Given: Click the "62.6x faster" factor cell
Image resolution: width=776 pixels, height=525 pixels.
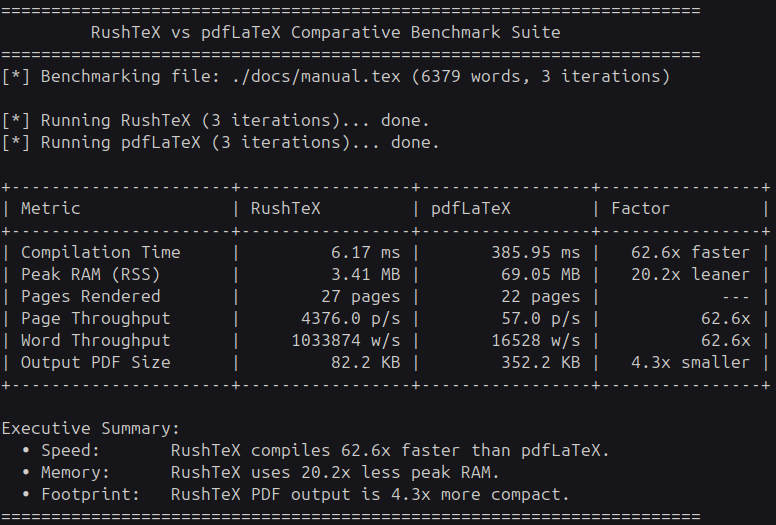Looking at the screenshot, I should coord(690,253).
